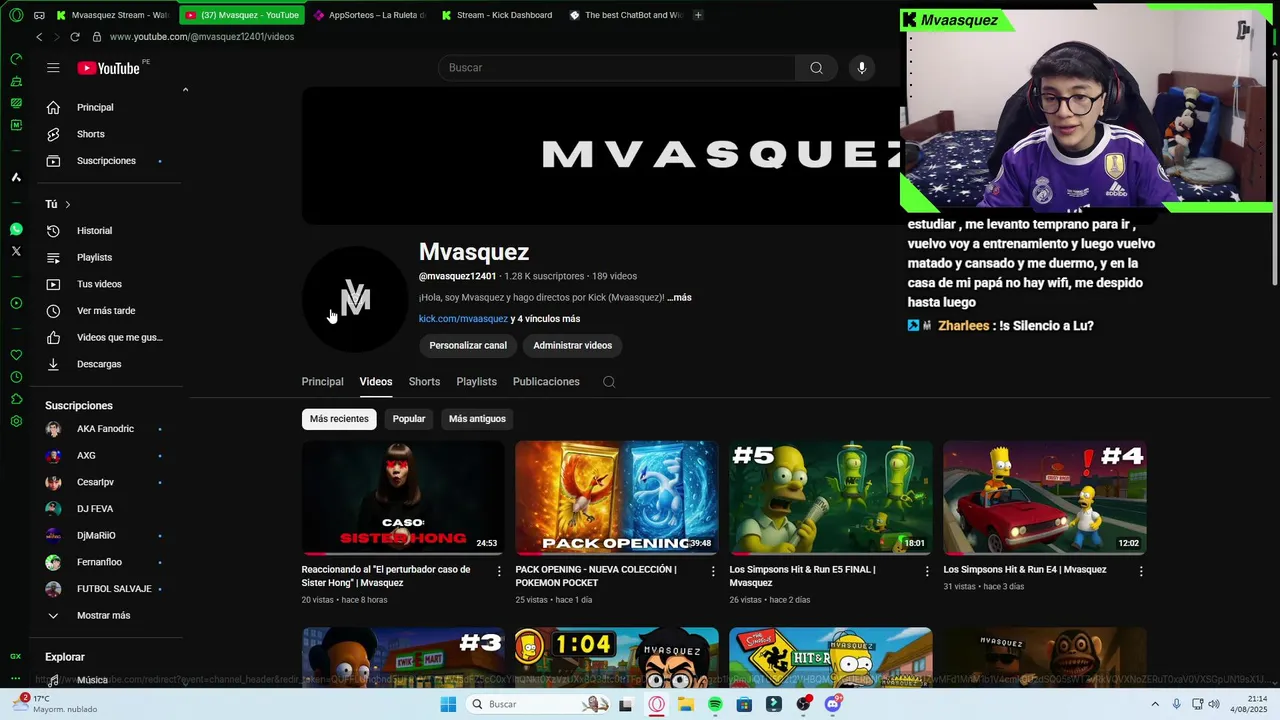Switch to the Playlists channel tab
Image resolution: width=1280 pixels, height=720 pixels.
pyautogui.click(x=476, y=382)
